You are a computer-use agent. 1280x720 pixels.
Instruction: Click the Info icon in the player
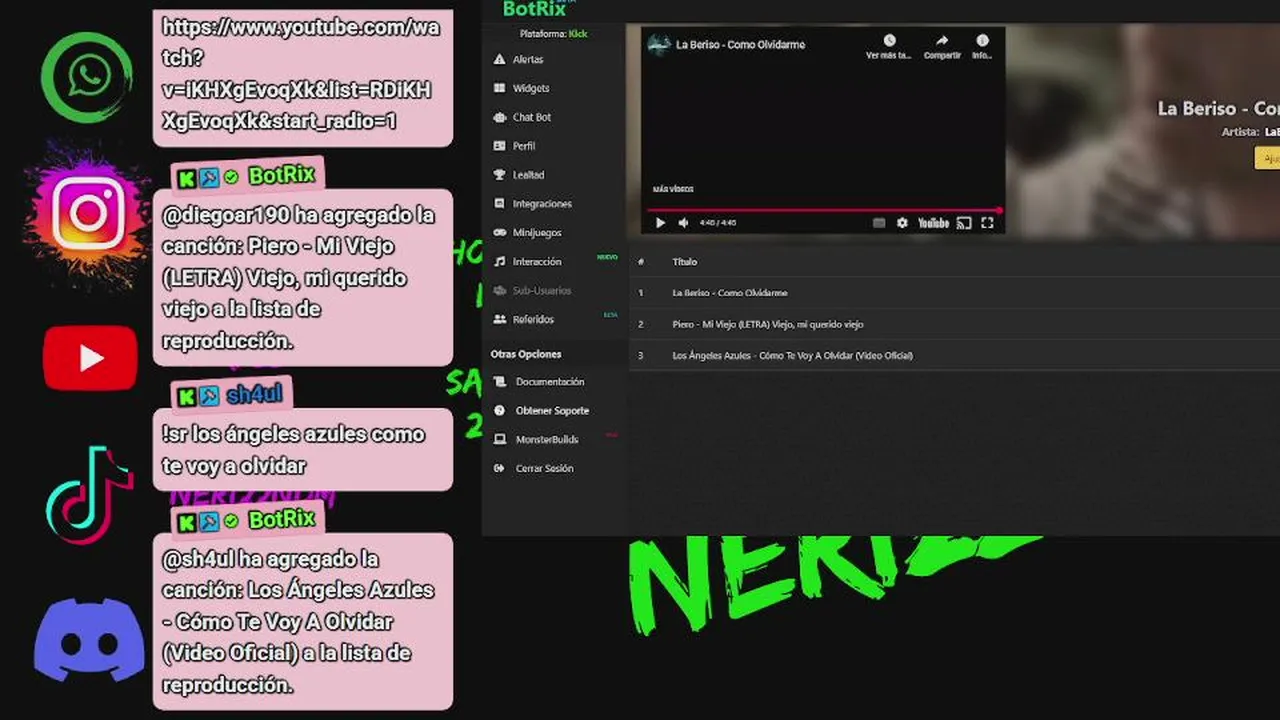click(982, 41)
